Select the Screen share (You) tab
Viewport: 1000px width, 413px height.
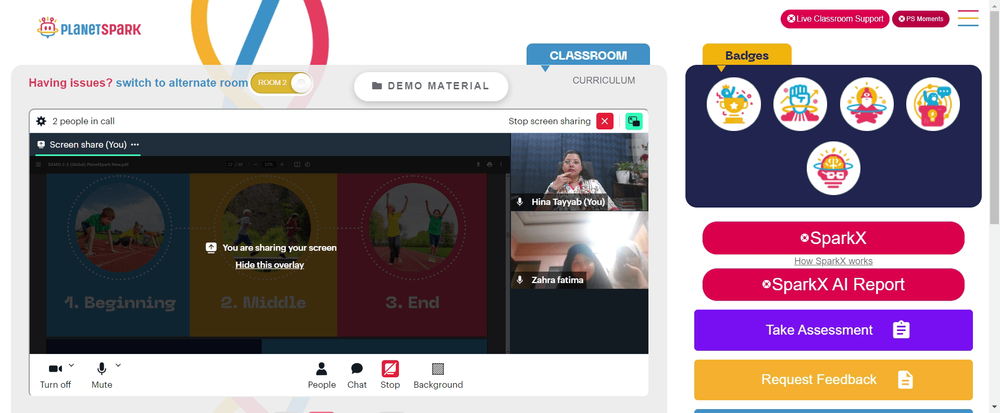coord(88,145)
